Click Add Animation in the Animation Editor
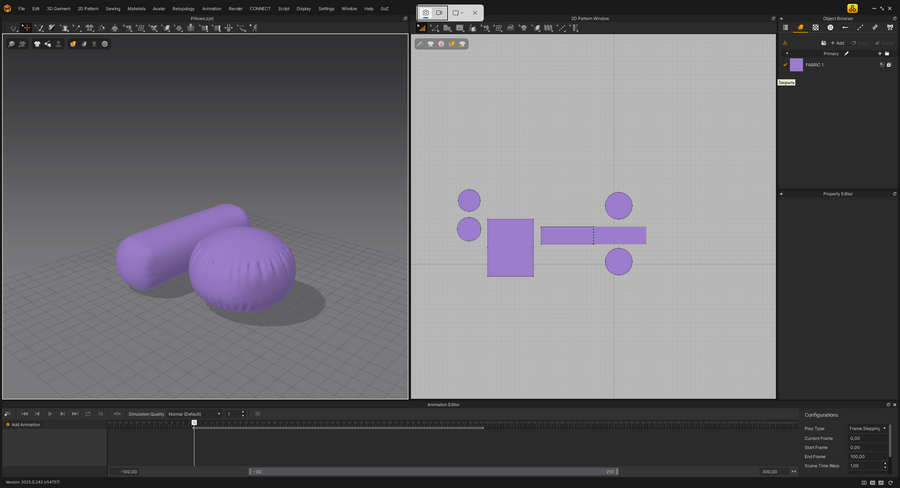The width and height of the screenshot is (900, 488). [x=25, y=424]
